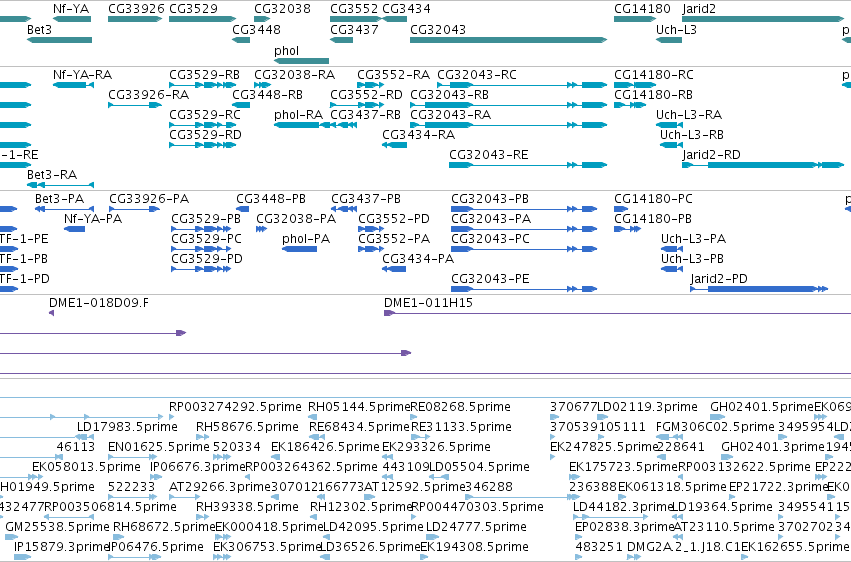Click protein CG3529-PB
This screenshot has width=851, height=562.
[x=206, y=219]
